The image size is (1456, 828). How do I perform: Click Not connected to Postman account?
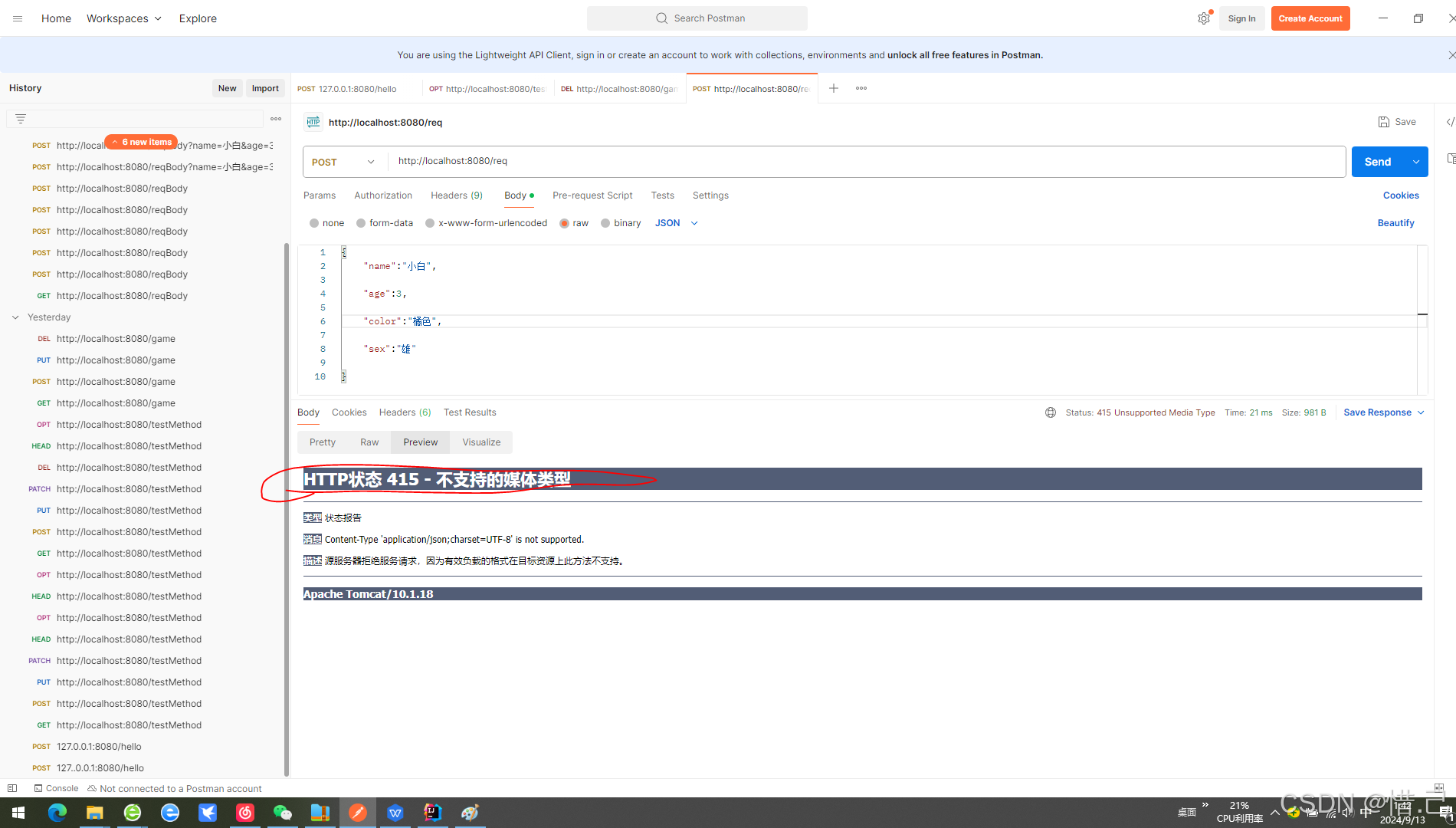[174, 788]
